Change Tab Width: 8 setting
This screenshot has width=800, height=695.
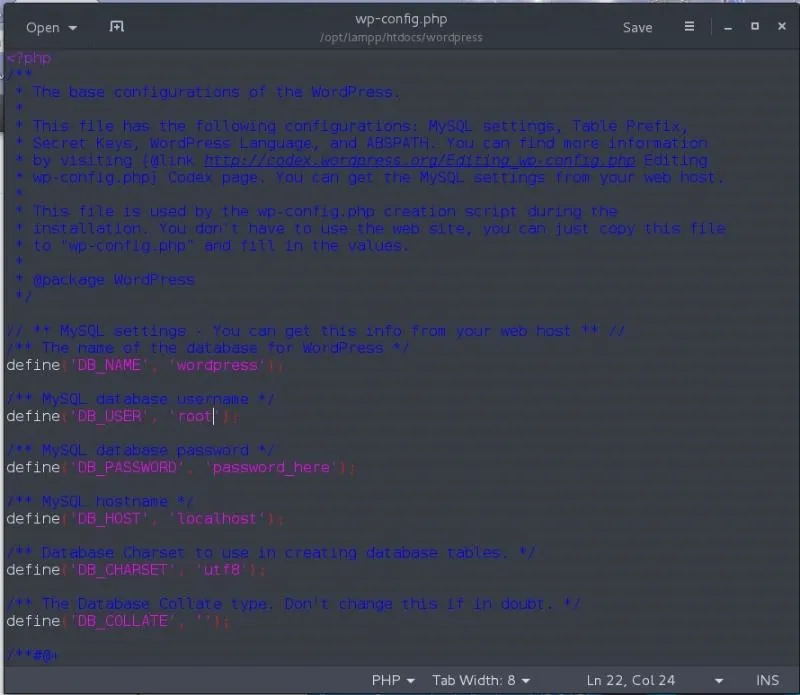pos(481,680)
